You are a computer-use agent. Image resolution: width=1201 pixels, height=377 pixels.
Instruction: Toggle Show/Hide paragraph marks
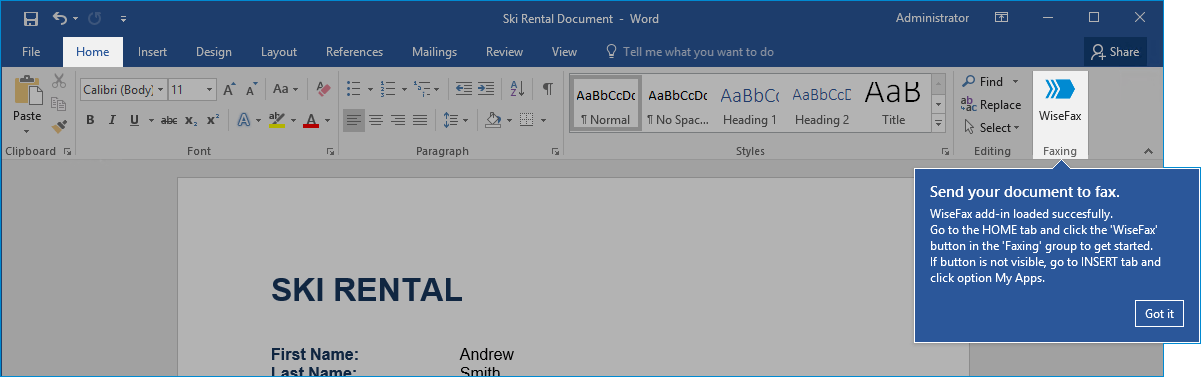[x=547, y=89]
